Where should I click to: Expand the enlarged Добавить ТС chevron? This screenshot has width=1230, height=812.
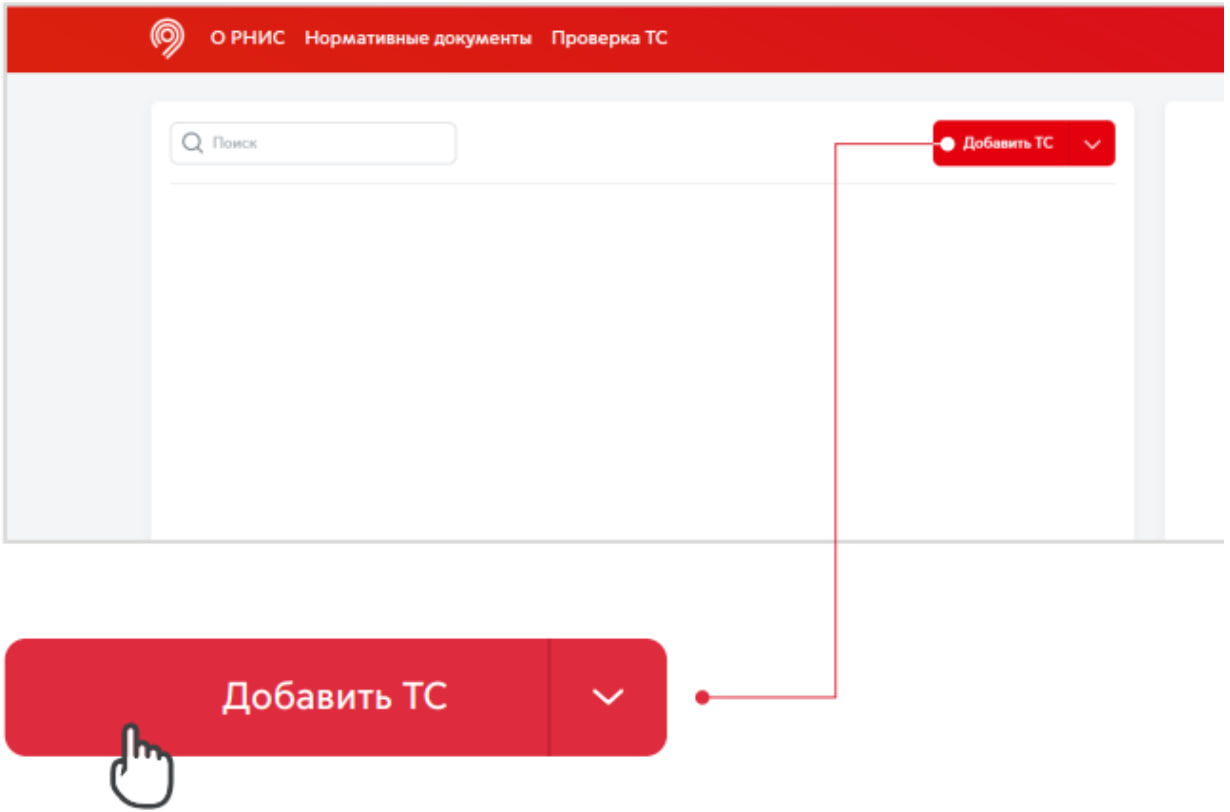pyautogui.click(x=608, y=697)
